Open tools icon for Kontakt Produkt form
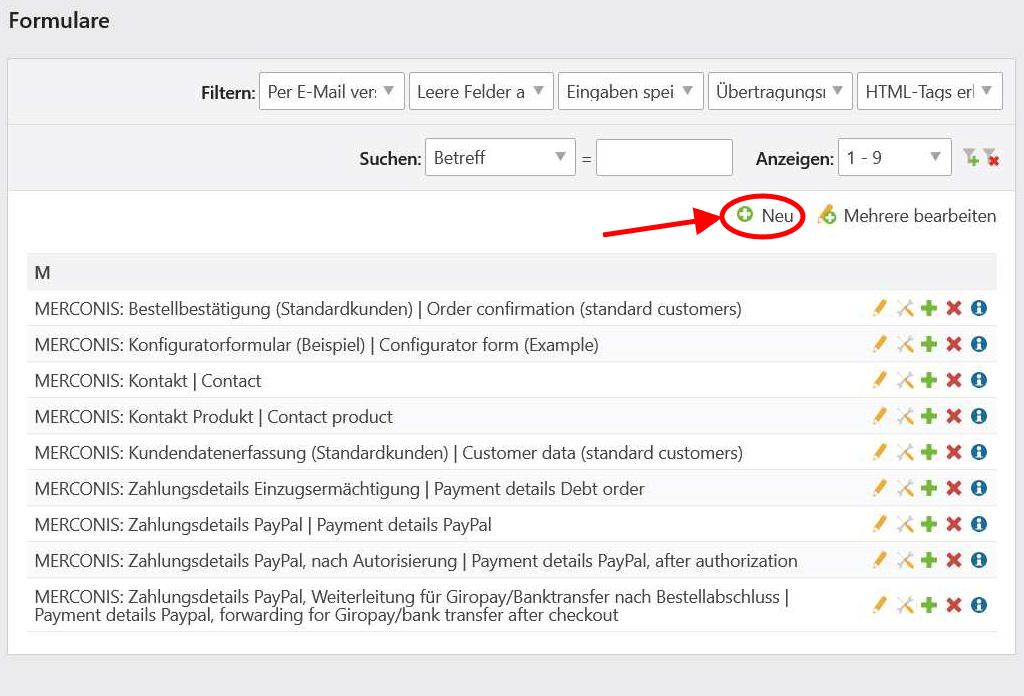This screenshot has width=1024, height=696. pyautogui.click(x=904, y=416)
